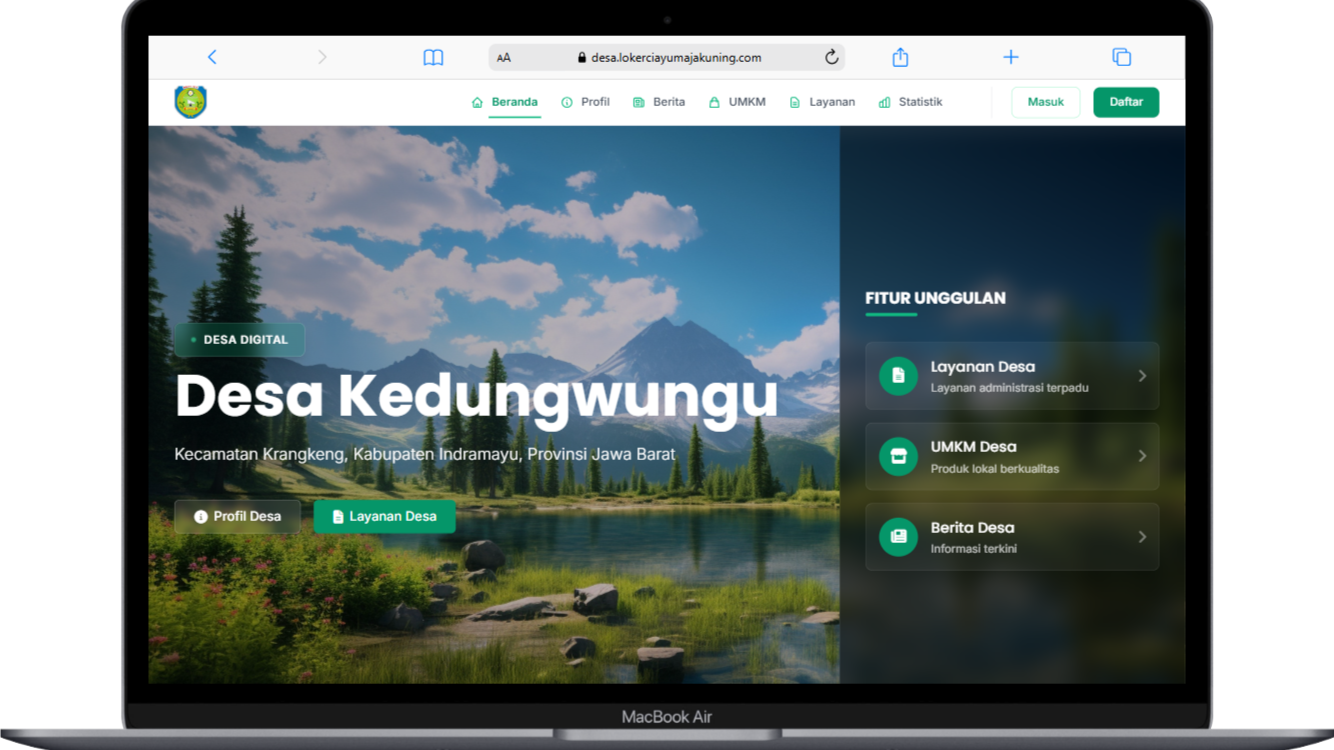Image resolution: width=1334 pixels, height=750 pixels.
Task: Click the page reload icon
Action: (x=831, y=57)
